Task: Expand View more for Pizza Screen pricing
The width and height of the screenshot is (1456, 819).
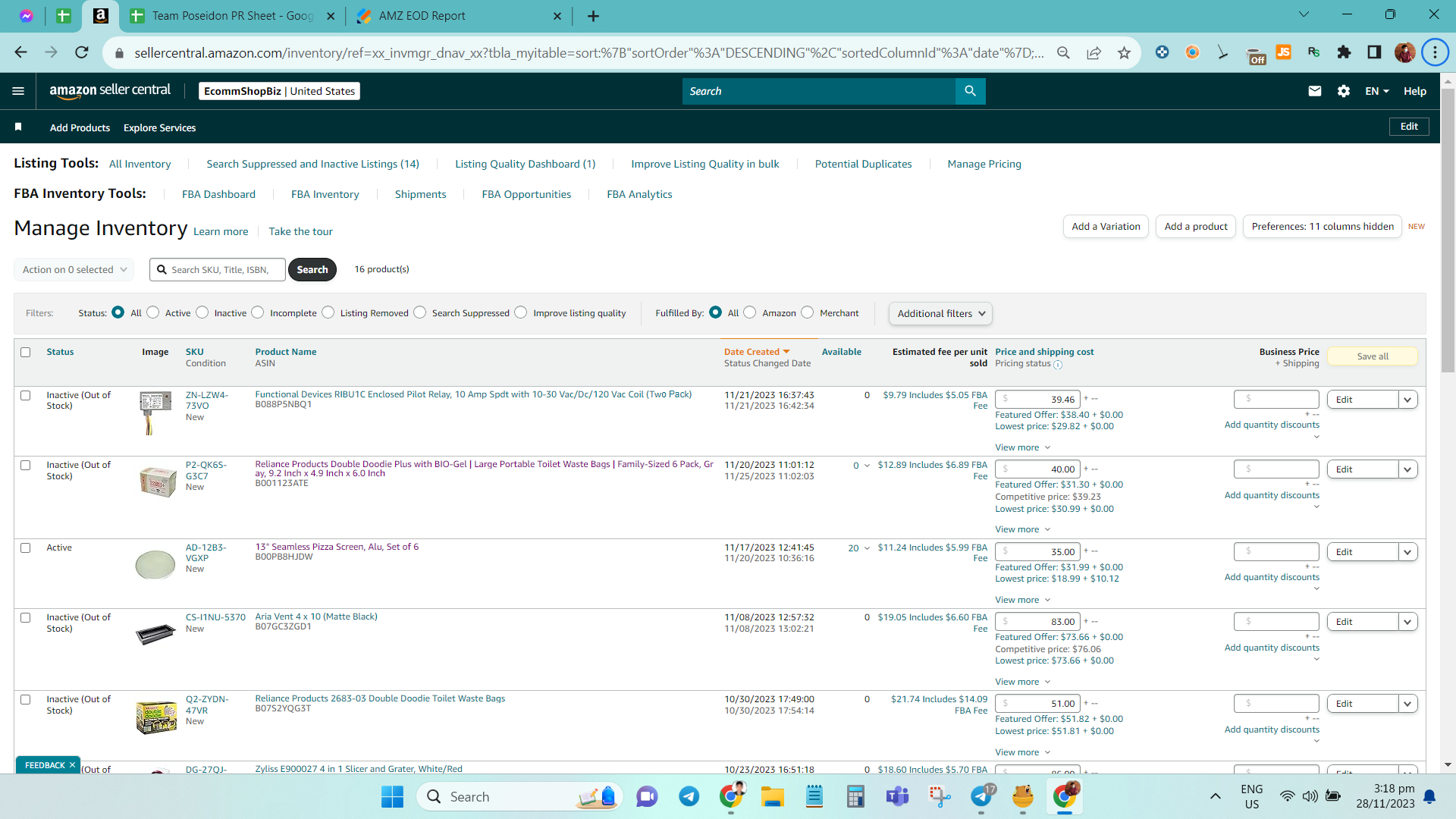Action: tap(1022, 600)
